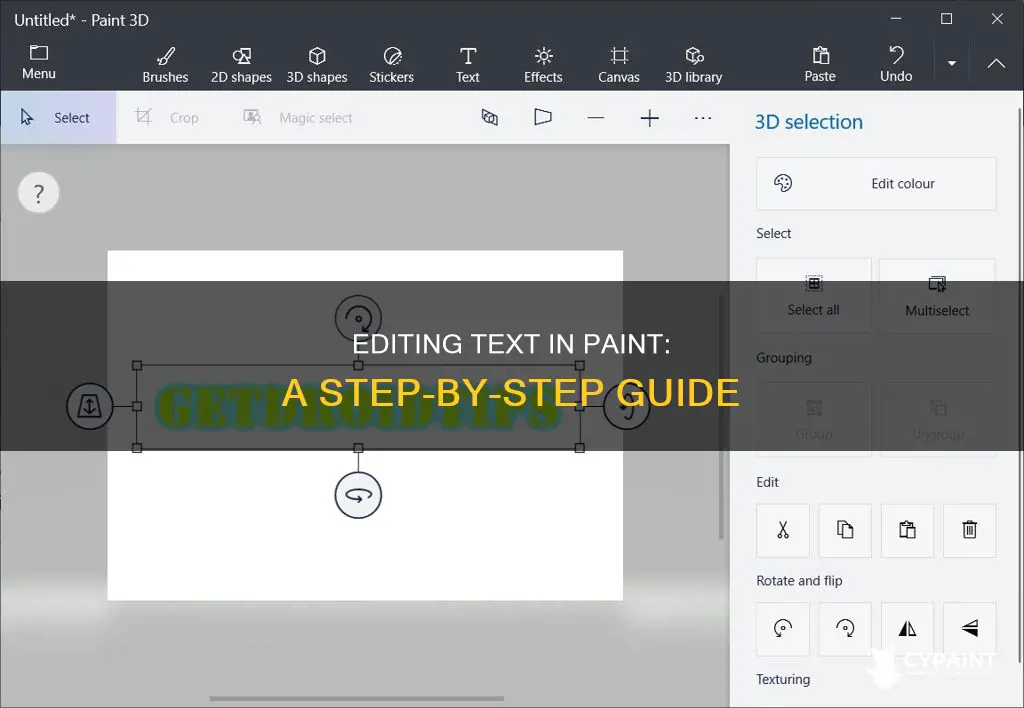Click Edit colour button
Image resolution: width=1024 pixels, height=708 pixels.
tap(876, 184)
